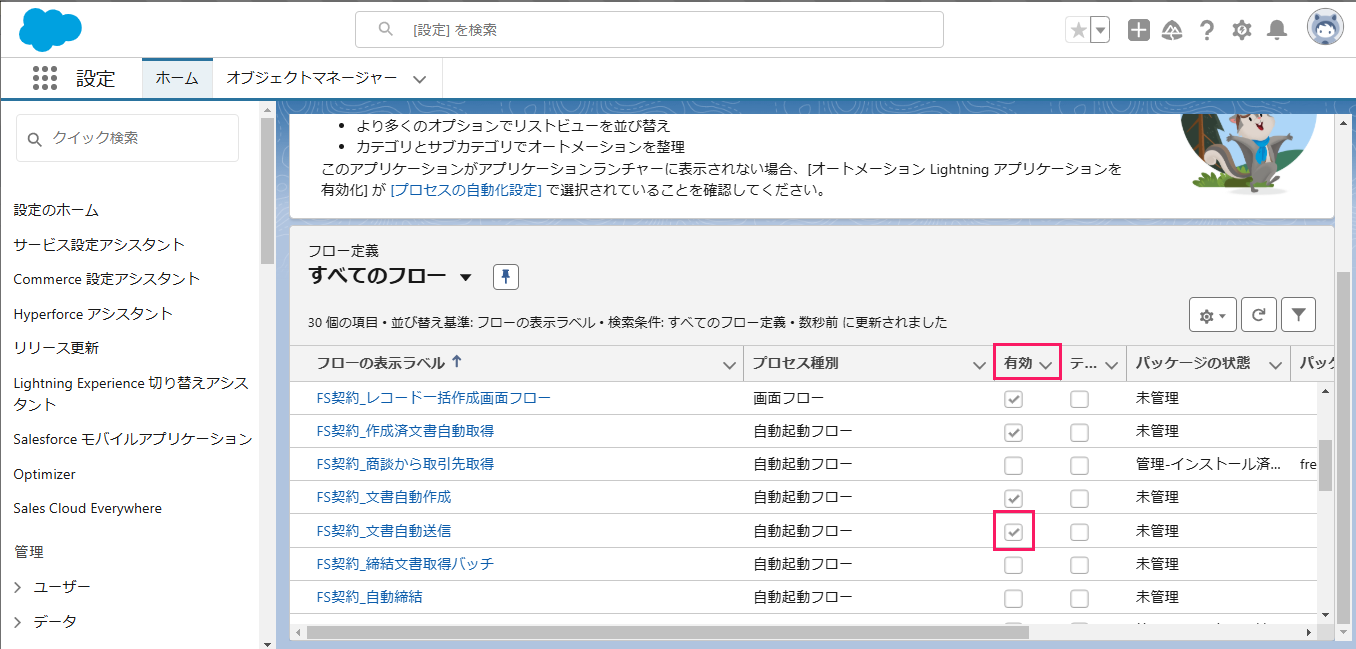The image size is (1356, 649).
Task: Refresh the flow list
Action: click(x=1259, y=315)
